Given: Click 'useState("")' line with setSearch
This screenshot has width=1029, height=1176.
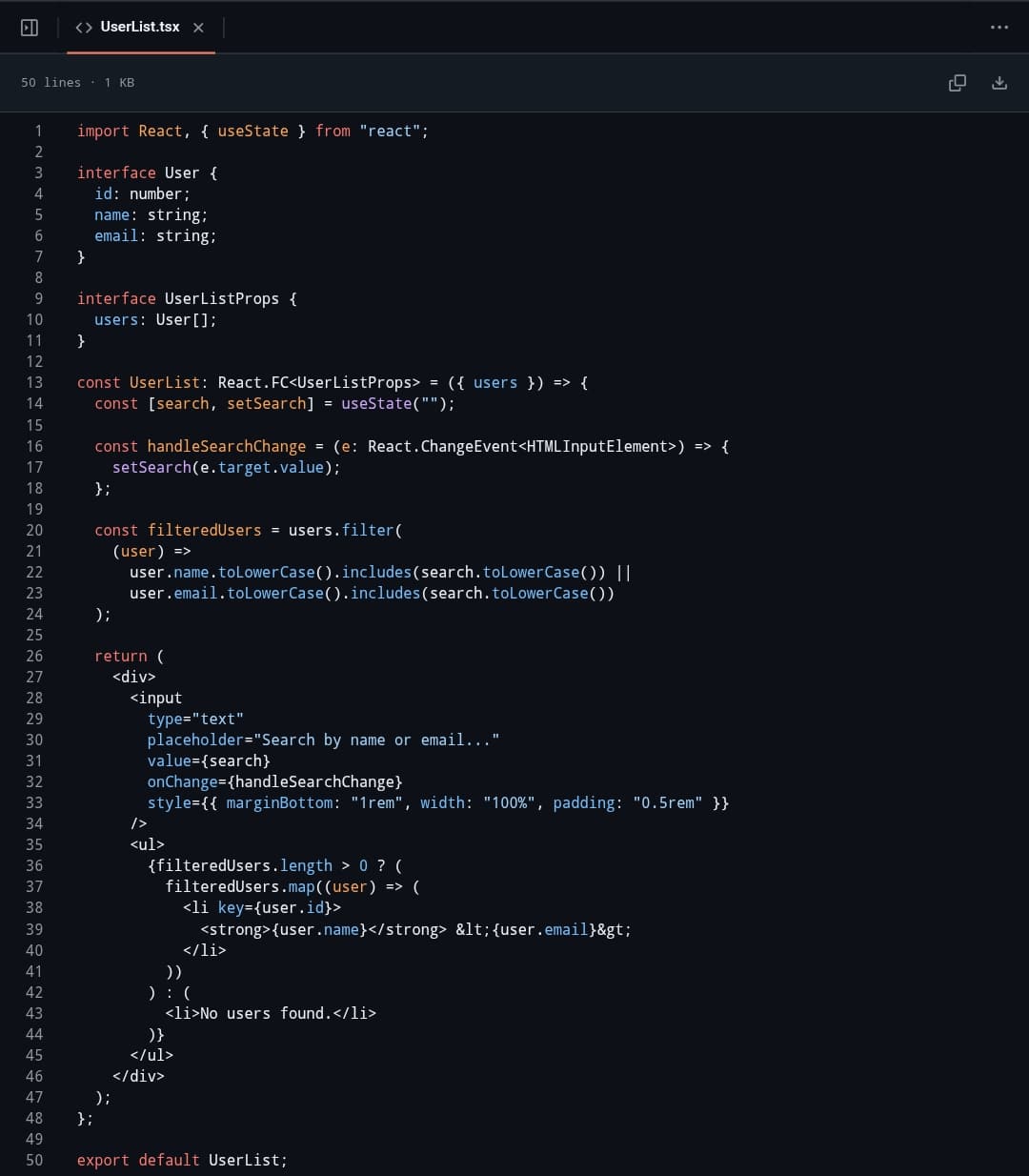Looking at the screenshot, I should 274,403.
